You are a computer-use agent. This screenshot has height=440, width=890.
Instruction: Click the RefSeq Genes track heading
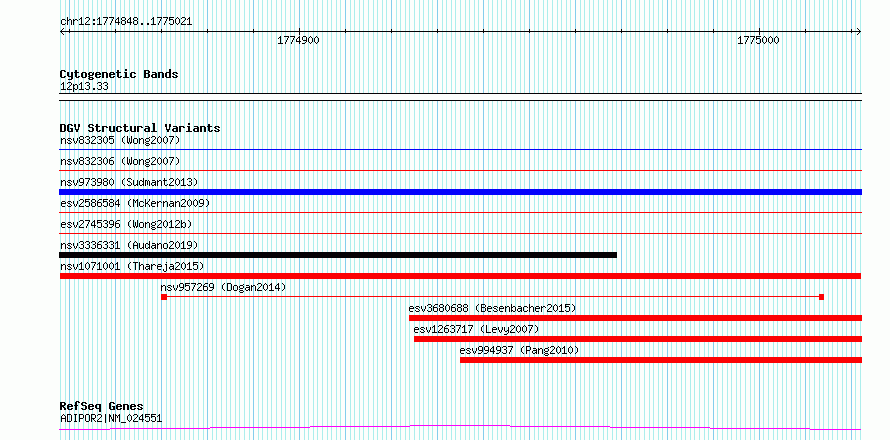(102, 406)
